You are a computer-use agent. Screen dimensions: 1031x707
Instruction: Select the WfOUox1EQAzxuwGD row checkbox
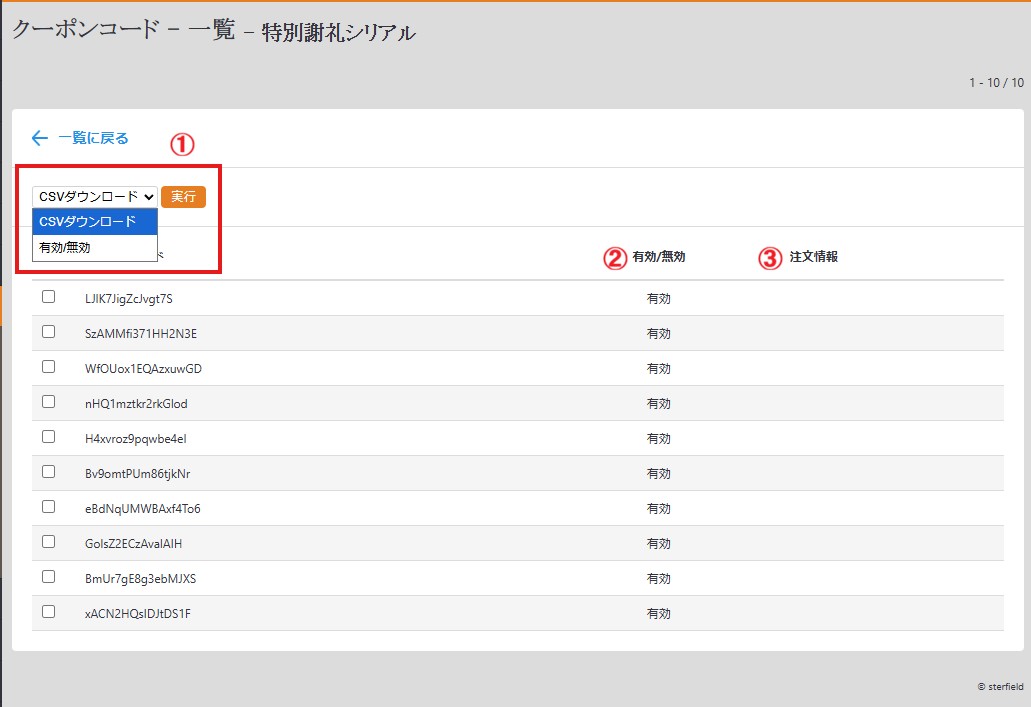48,367
